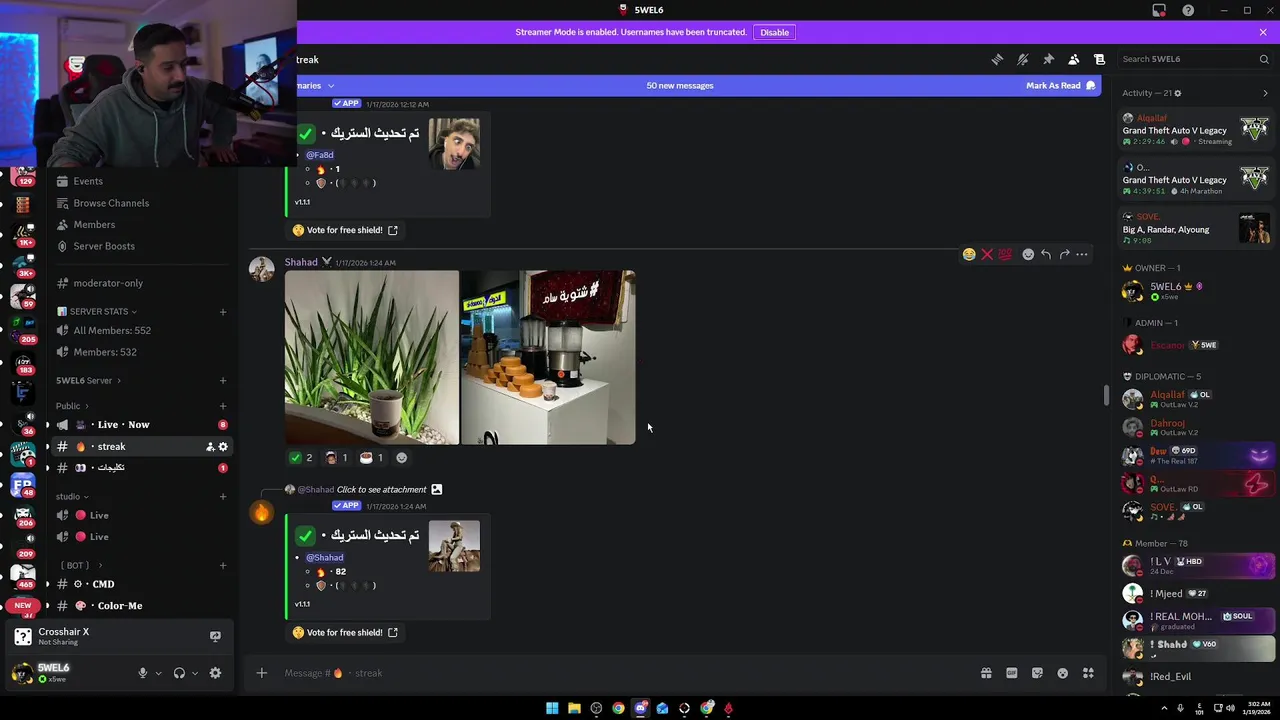Invite members to streak channel
The width and height of the screenshot is (1280, 720).
click(x=210, y=447)
